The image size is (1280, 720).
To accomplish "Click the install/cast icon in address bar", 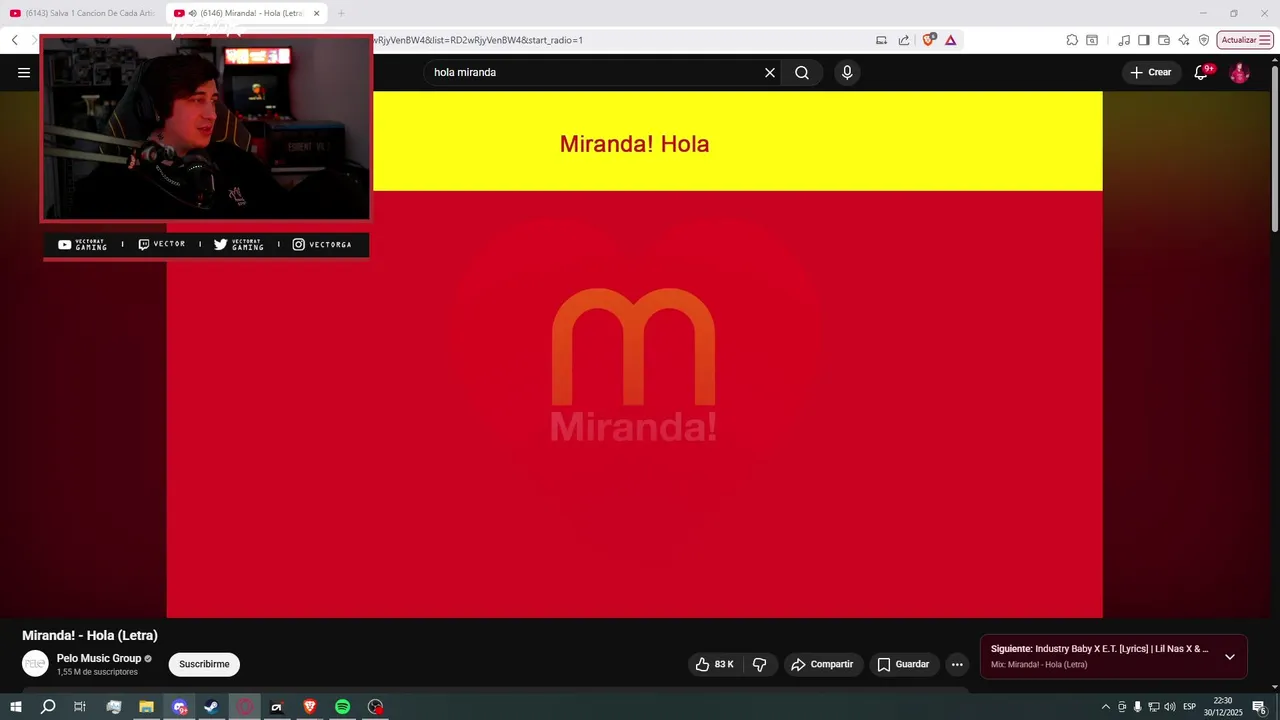I will tap(881, 40).
